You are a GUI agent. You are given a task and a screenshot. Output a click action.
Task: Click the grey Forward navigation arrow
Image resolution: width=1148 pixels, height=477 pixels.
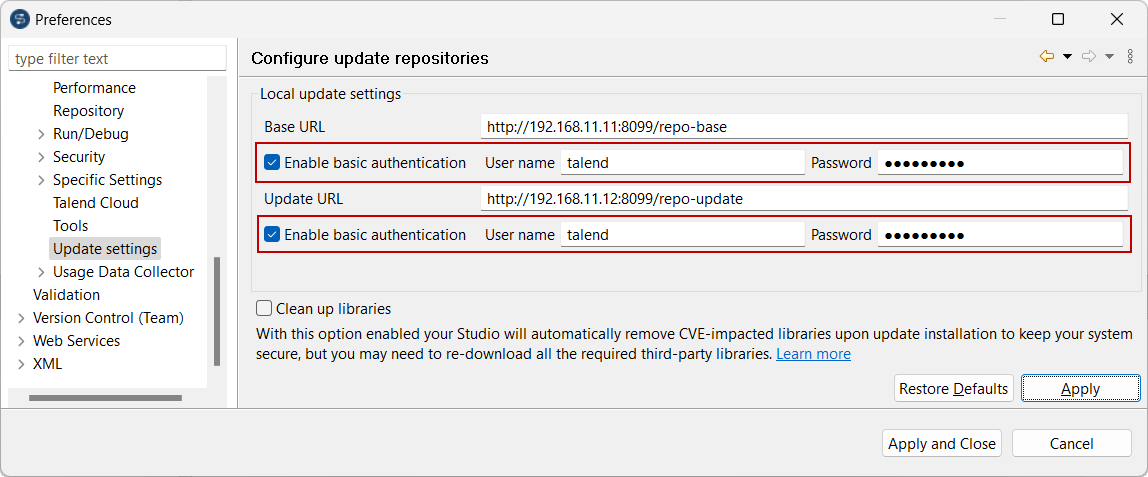click(x=1089, y=57)
